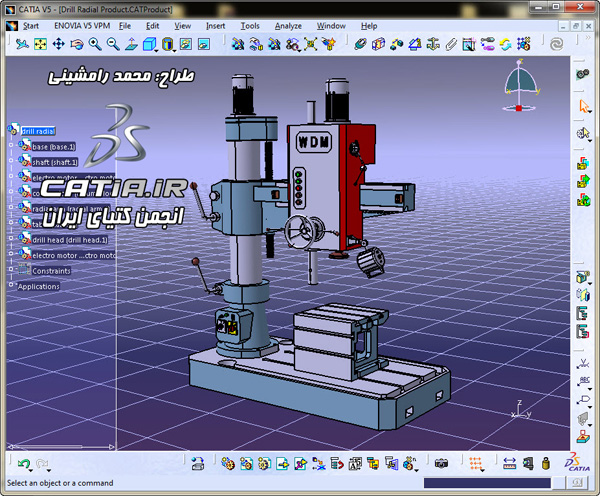Open the Window menu
Image resolution: width=600 pixels, height=496 pixels.
[331, 26]
